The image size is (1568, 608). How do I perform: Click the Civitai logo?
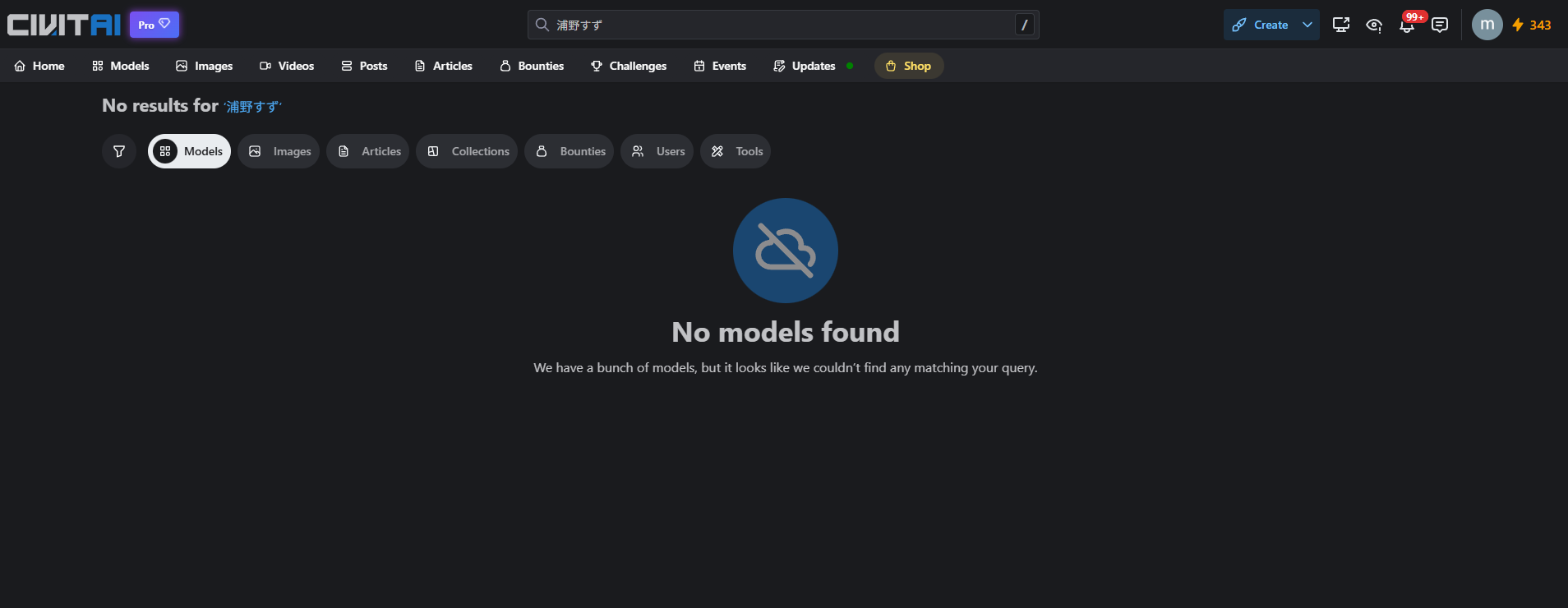[x=64, y=25]
